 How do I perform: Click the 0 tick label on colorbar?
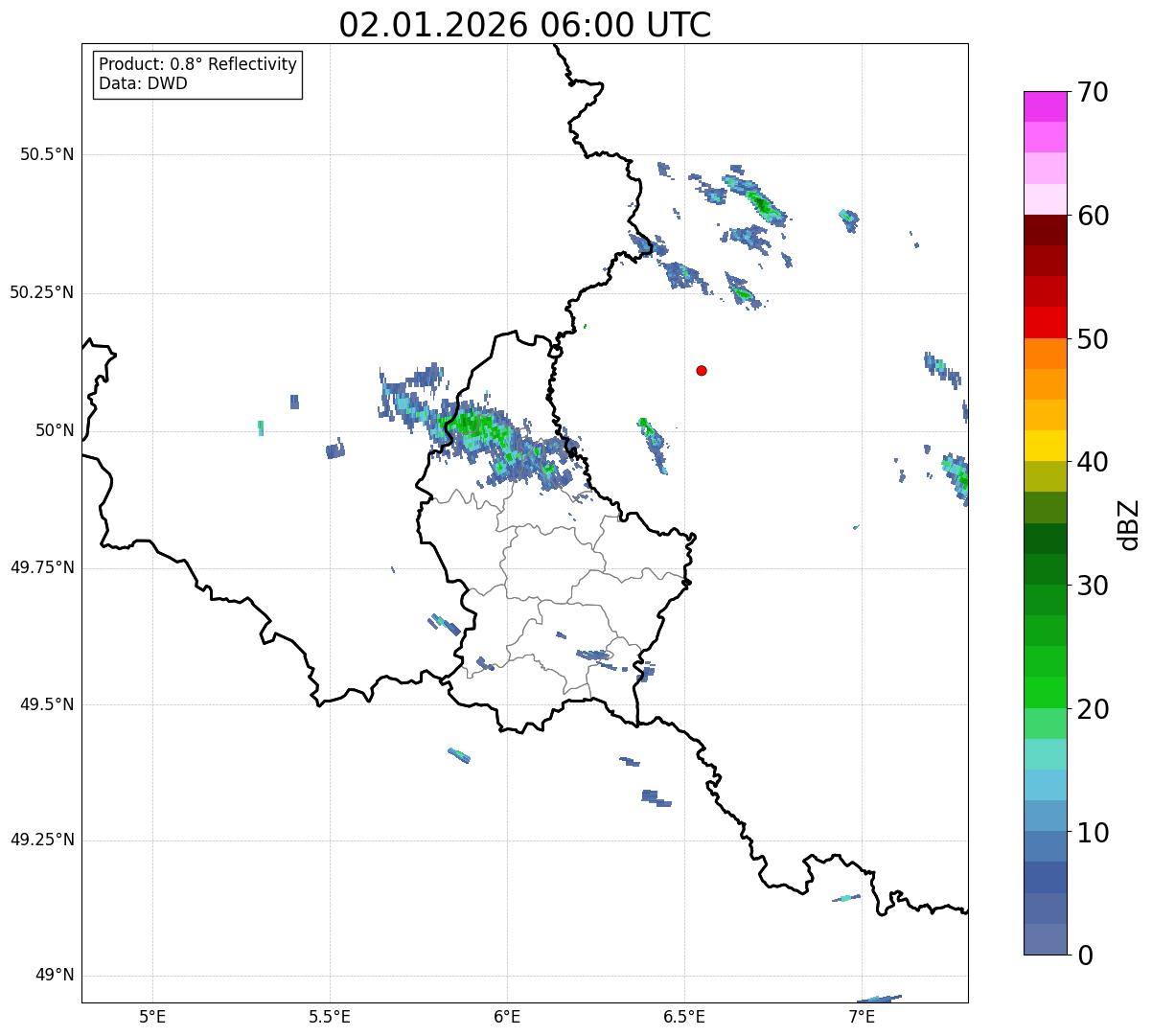pyautogui.click(x=1085, y=955)
